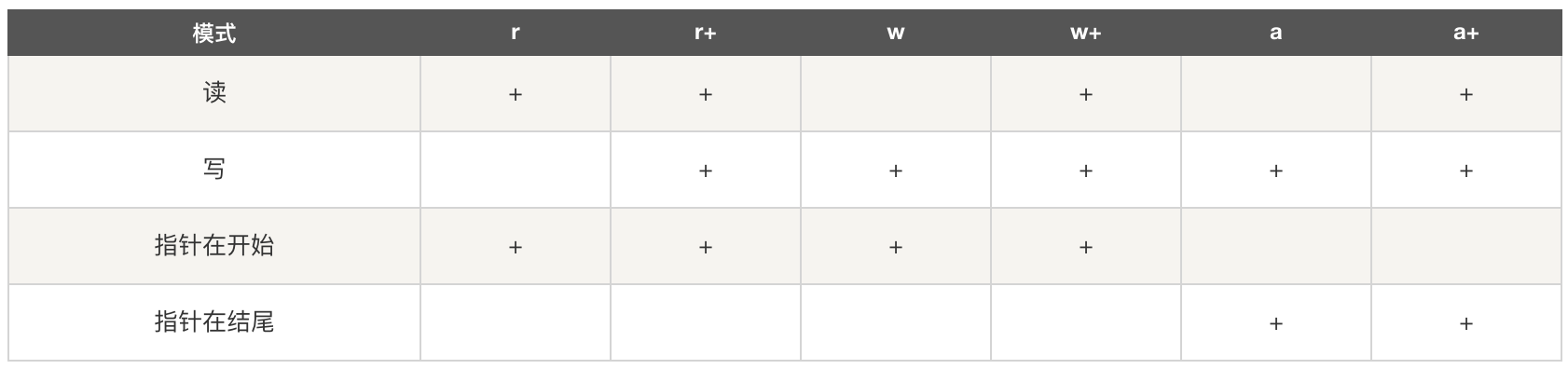Image resolution: width=1568 pixels, height=369 pixels.
Task: Click the w+ column header
Action: [x=1086, y=33]
